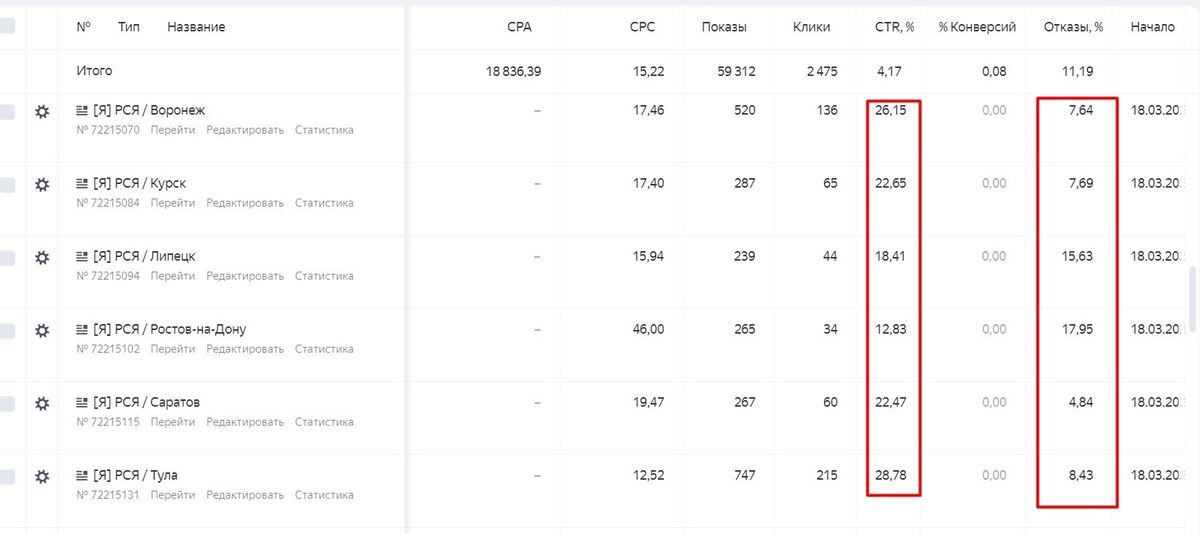Image resolution: width=1200 pixels, height=533 pixels.
Task: Open gear settings for the Ростов-на-Дону campaign
Action: pyautogui.click(x=42, y=331)
